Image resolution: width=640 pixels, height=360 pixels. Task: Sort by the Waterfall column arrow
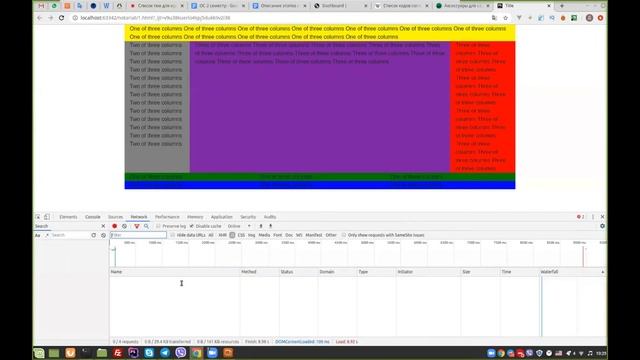[x=602, y=272]
